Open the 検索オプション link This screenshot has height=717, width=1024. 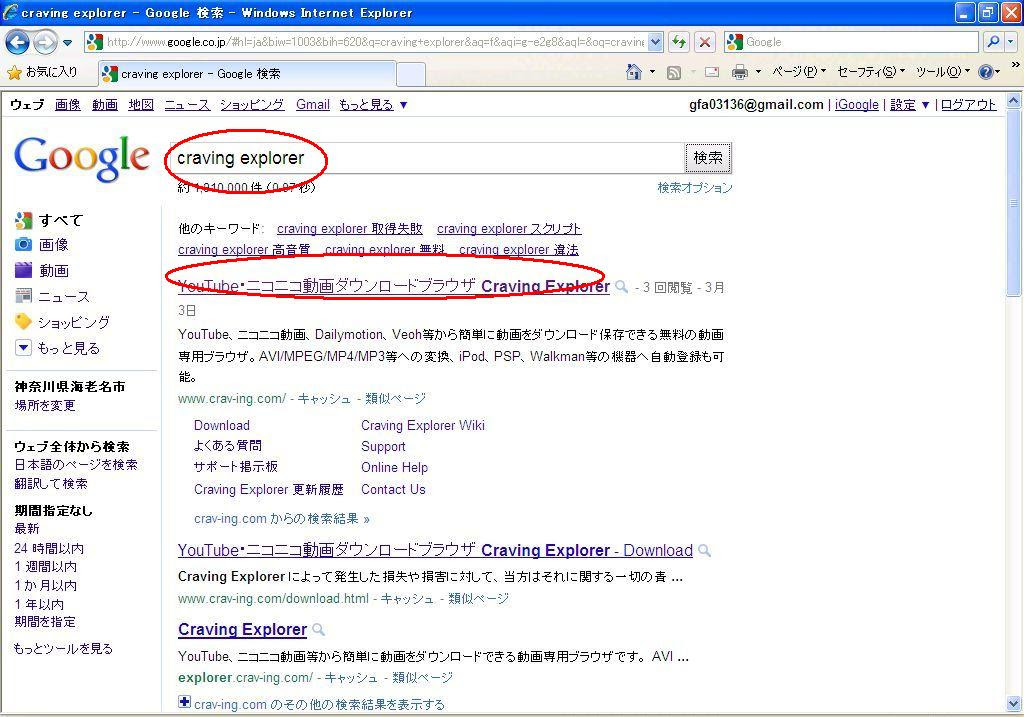695,188
